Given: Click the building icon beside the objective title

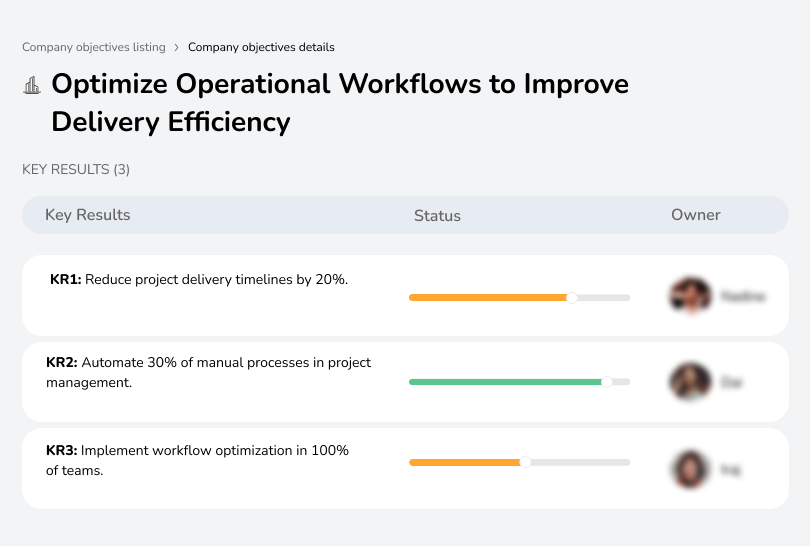Looking at the screenshot, I should tap(32, 85).
